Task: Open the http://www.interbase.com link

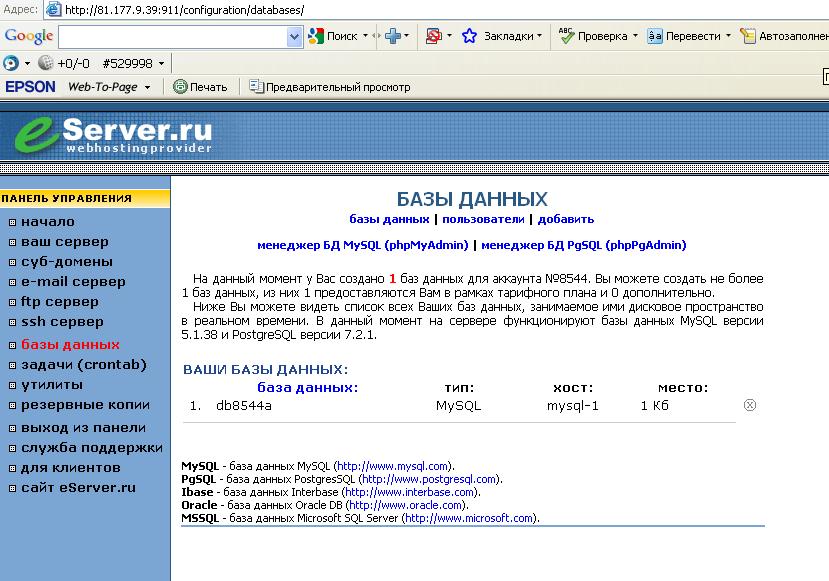Action: click(x=410, y=492)
